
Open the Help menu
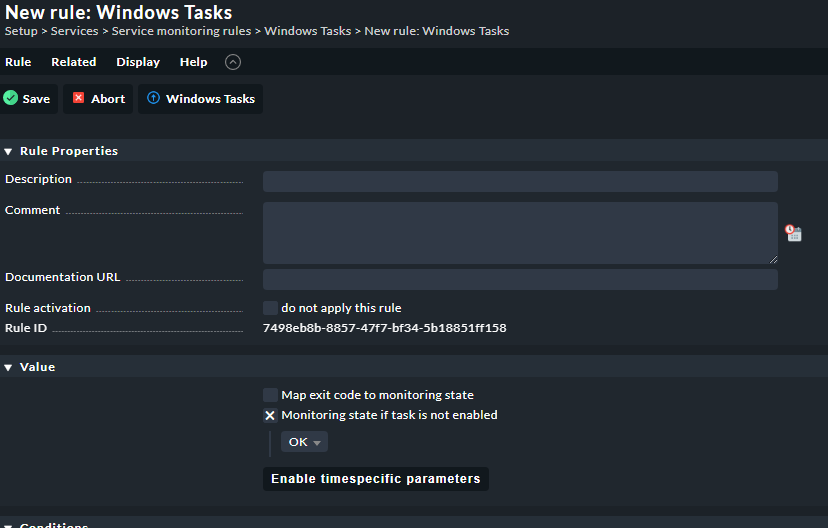coord(193,62)
